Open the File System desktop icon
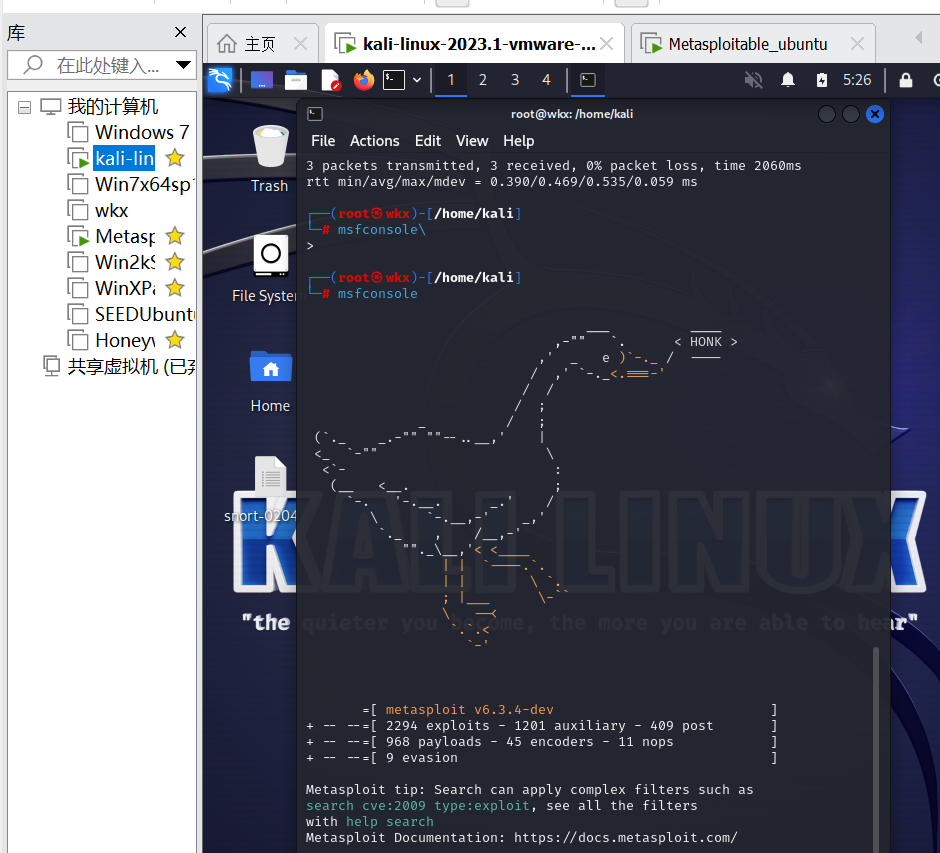This screenshot has width=940, height=853. [x=270, y=269]
